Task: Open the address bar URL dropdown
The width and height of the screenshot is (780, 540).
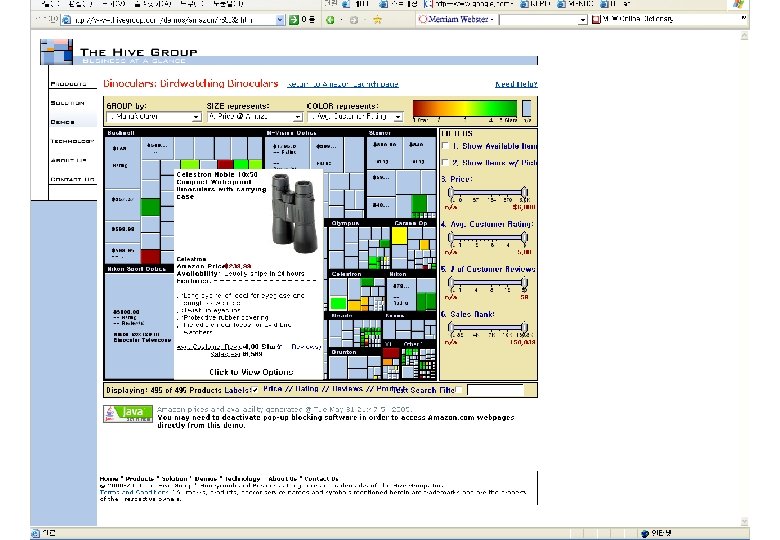Action: (280, 20)
